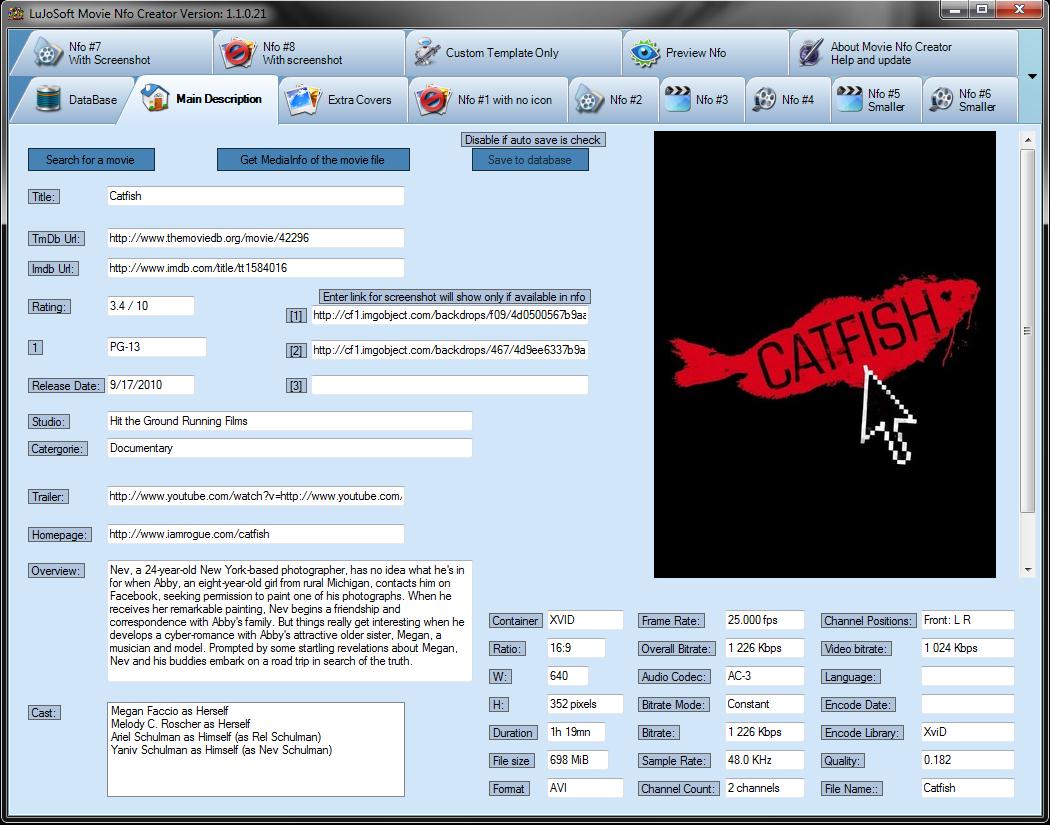This screenshot has width=1050, height=825.
Task: Click the Video bitrate field 1 024 Kbps
Action: 968,648
